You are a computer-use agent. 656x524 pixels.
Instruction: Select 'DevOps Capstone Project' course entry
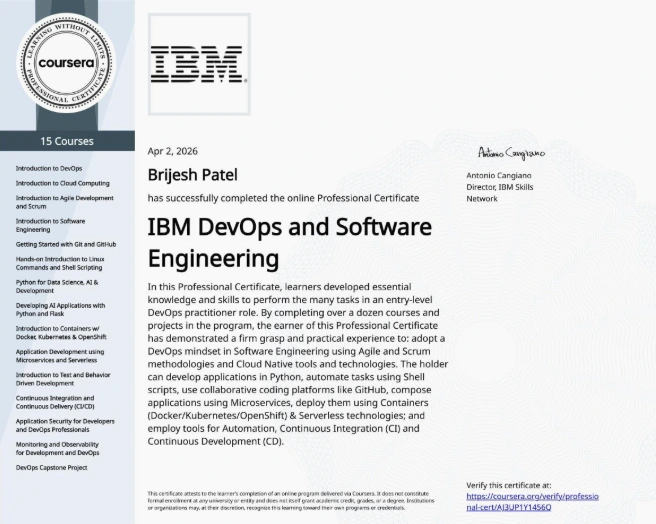[x=51, y=467]
